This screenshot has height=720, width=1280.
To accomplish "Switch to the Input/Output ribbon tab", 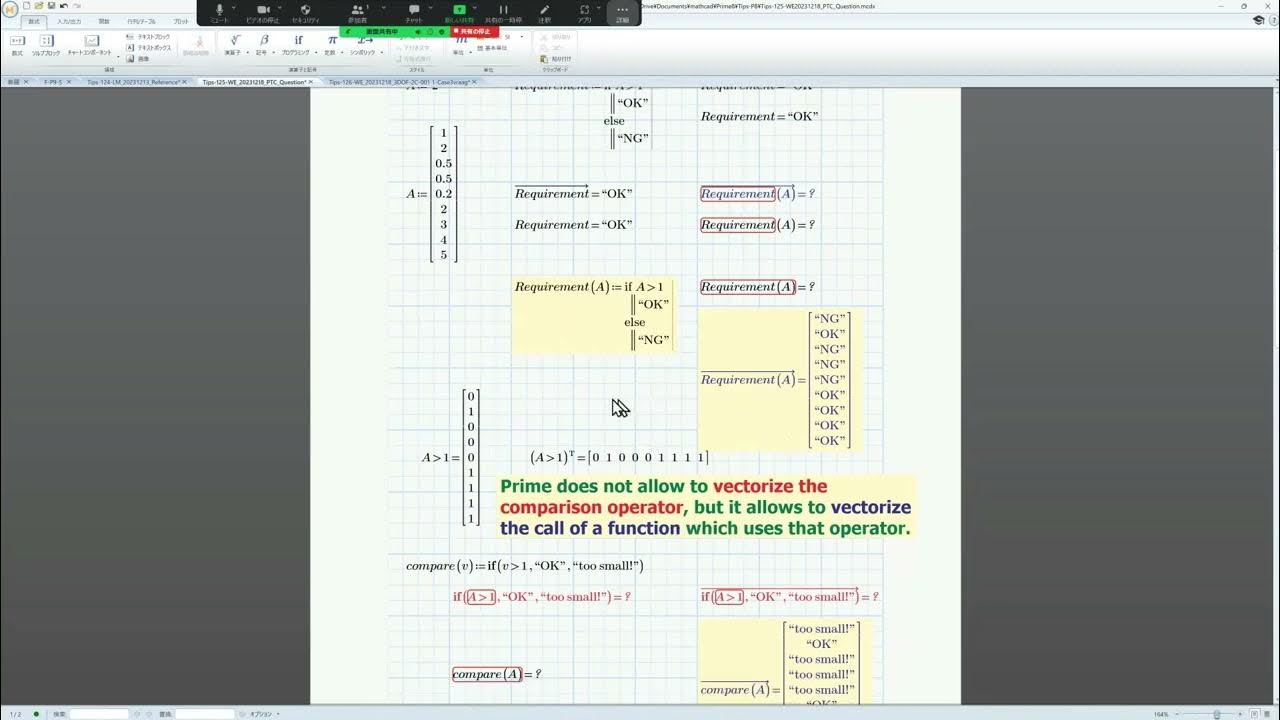I will point(69,21).
